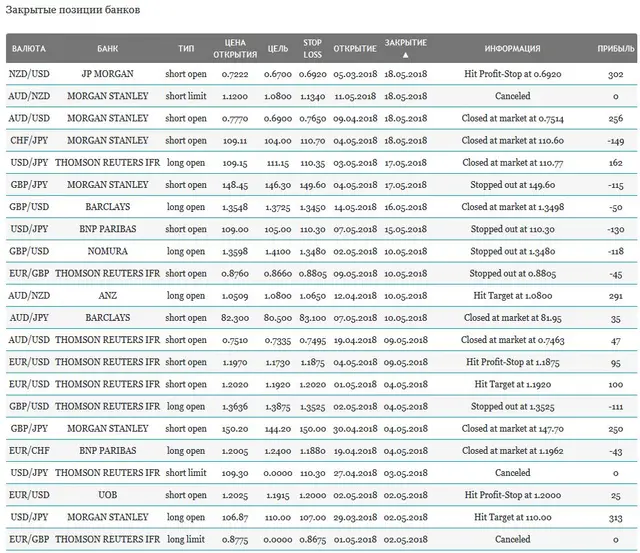Click profit value 95

(616, 362)
